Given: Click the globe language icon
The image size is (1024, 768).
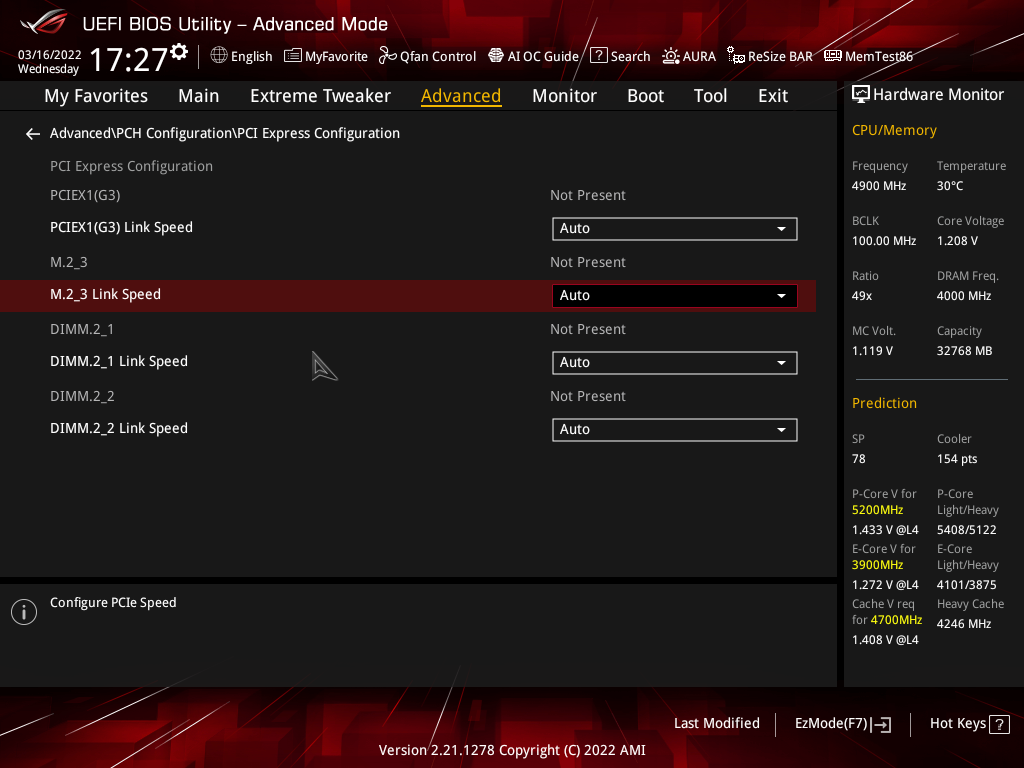Looking at the screenshot, I should click(x=219, y=56).
